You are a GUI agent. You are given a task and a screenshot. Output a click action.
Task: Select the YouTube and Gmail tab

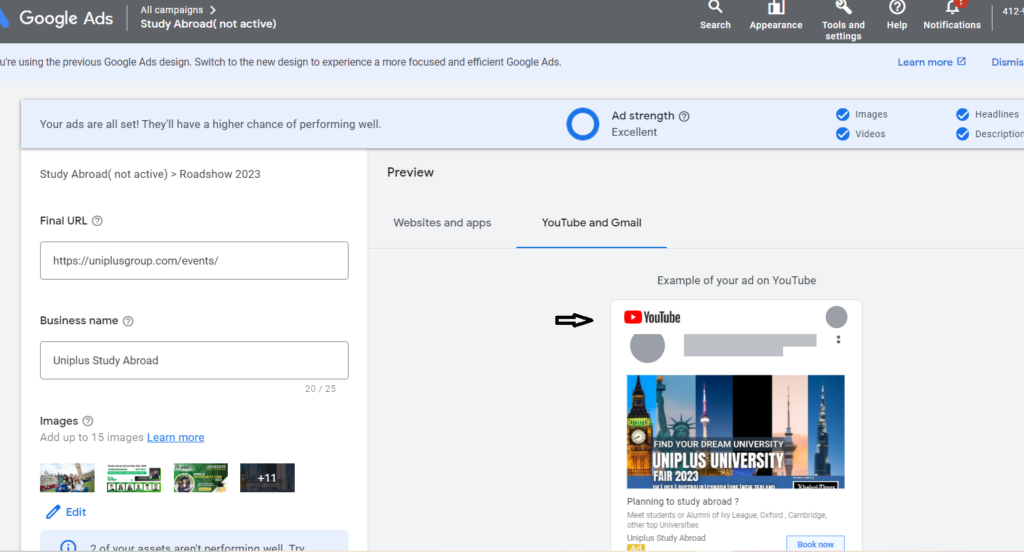pos(591,223)
